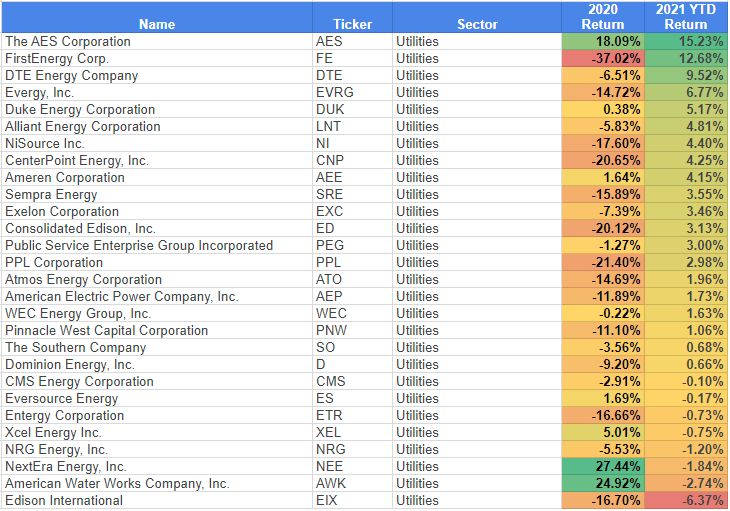Click the -0.10% YTD return cell
730x511 pixels.
coord(686,382)
